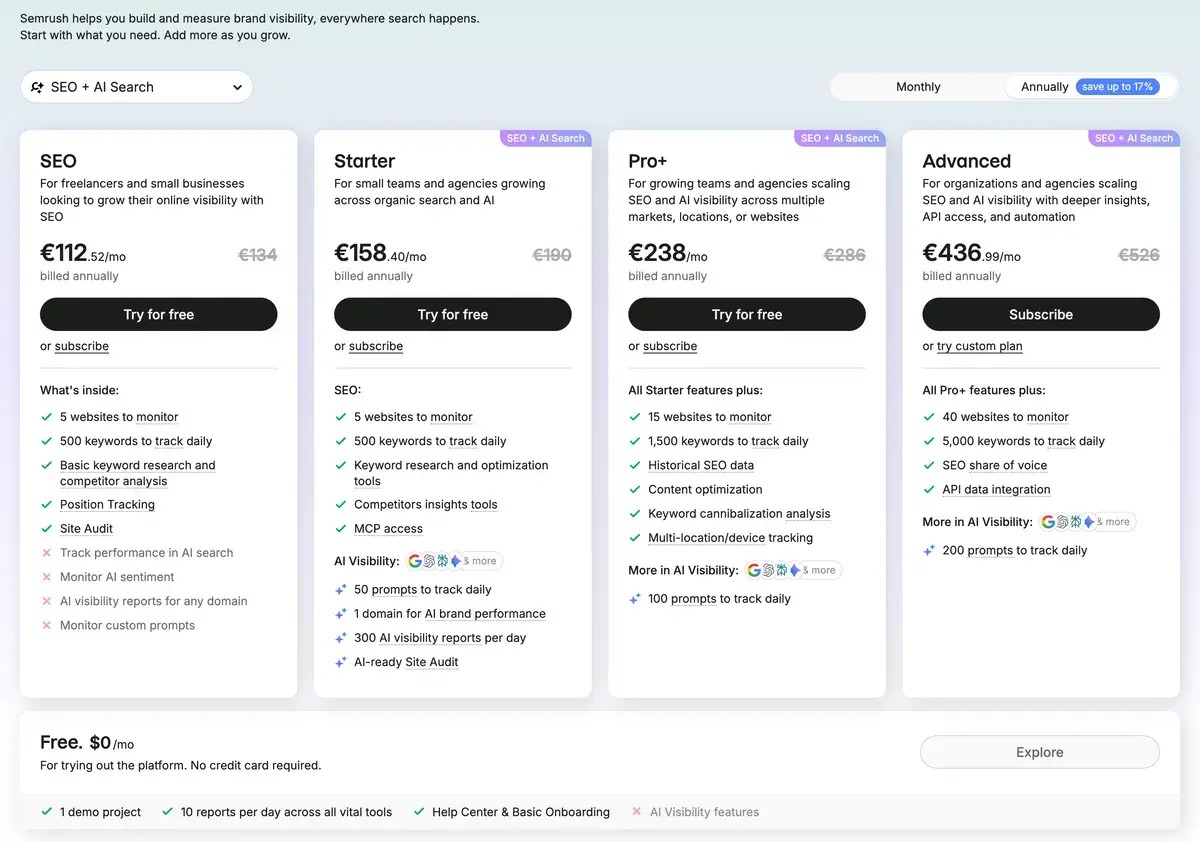Image resolution: width=1200 pixels, height=842 pixels.
Task: Click Google icon in Starter AI Visibility
Action: (415, 561)
